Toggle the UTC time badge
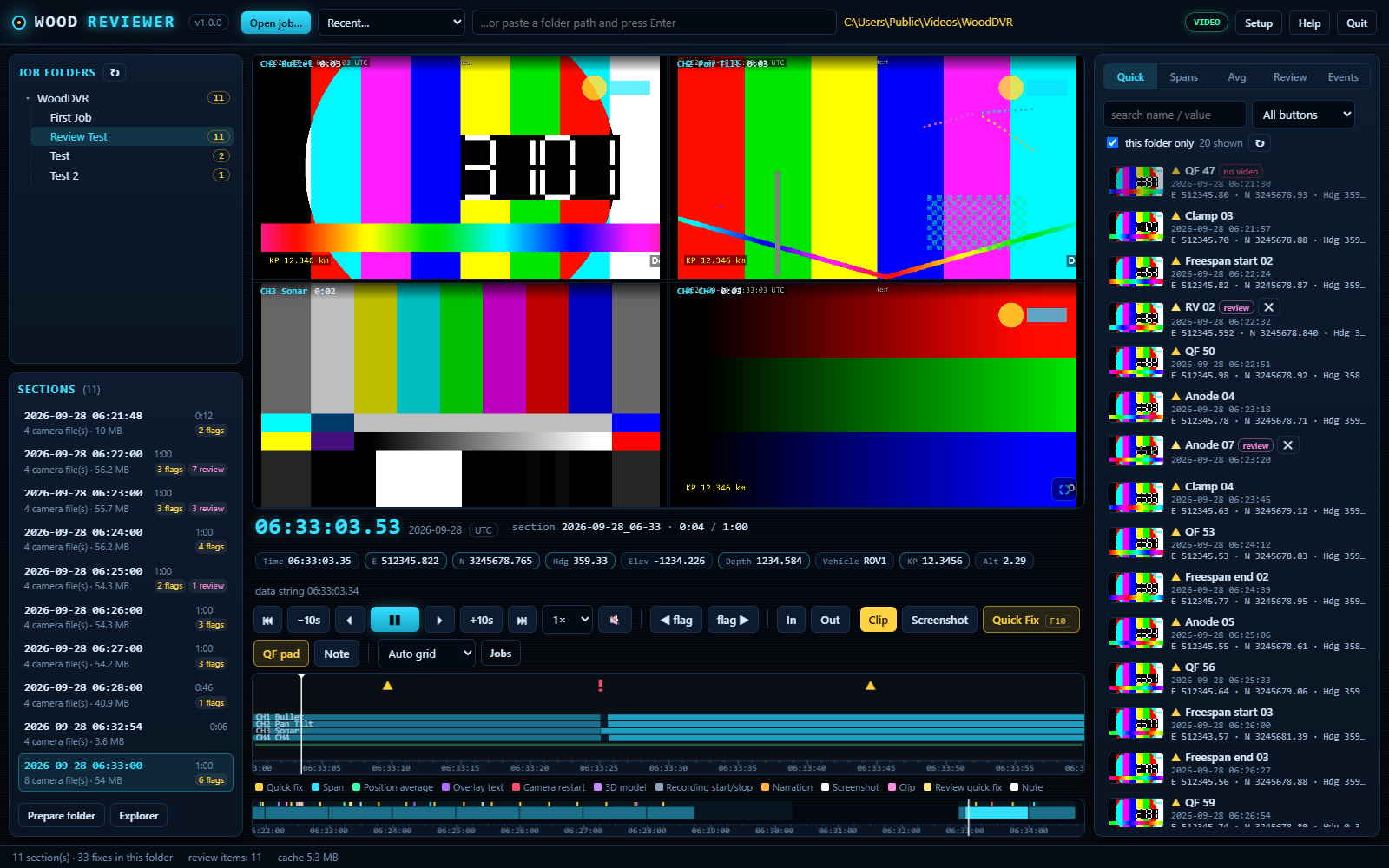 click(x=484, y=530)
